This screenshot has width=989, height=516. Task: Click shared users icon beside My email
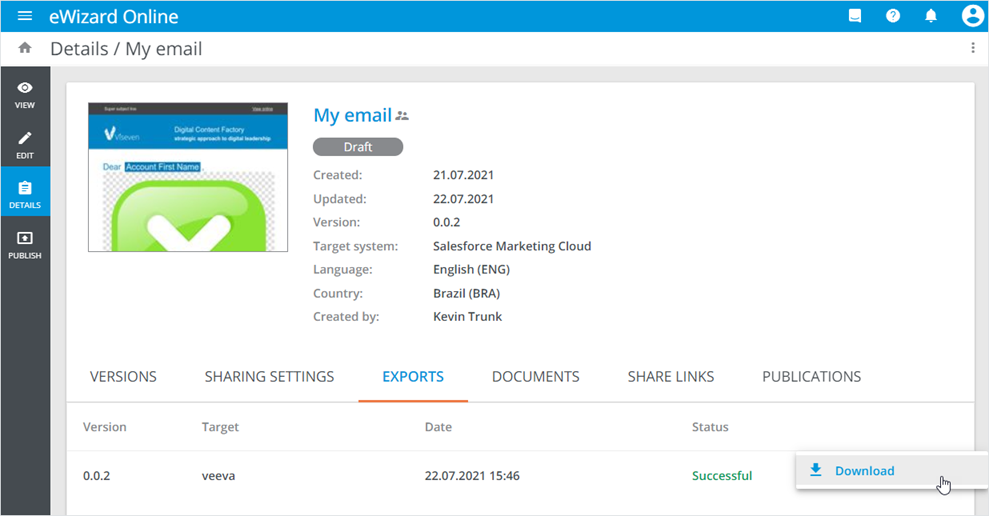[402, 116]
